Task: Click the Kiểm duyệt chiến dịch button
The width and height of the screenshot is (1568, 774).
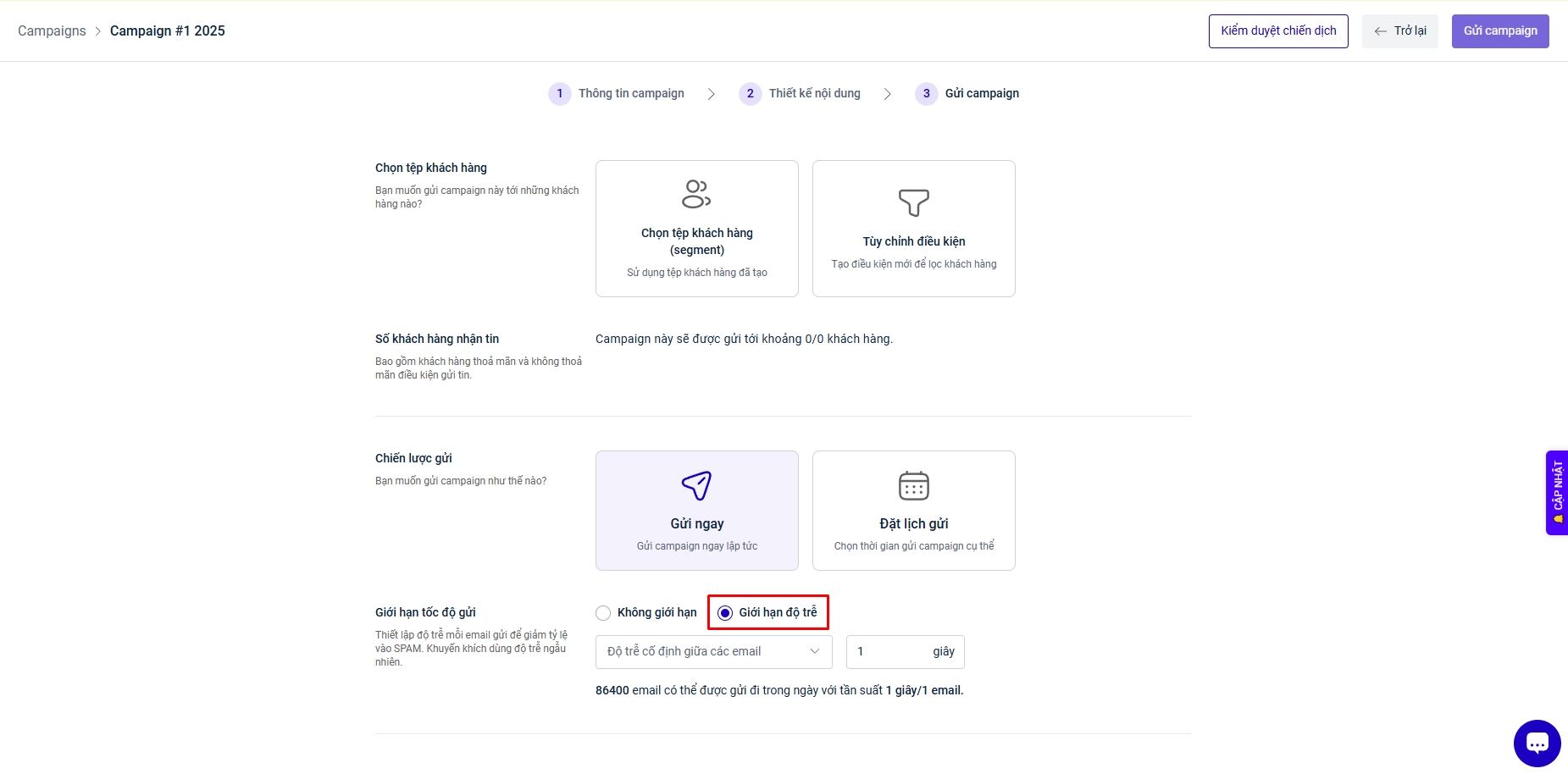Action: [x=1277, y=31]
